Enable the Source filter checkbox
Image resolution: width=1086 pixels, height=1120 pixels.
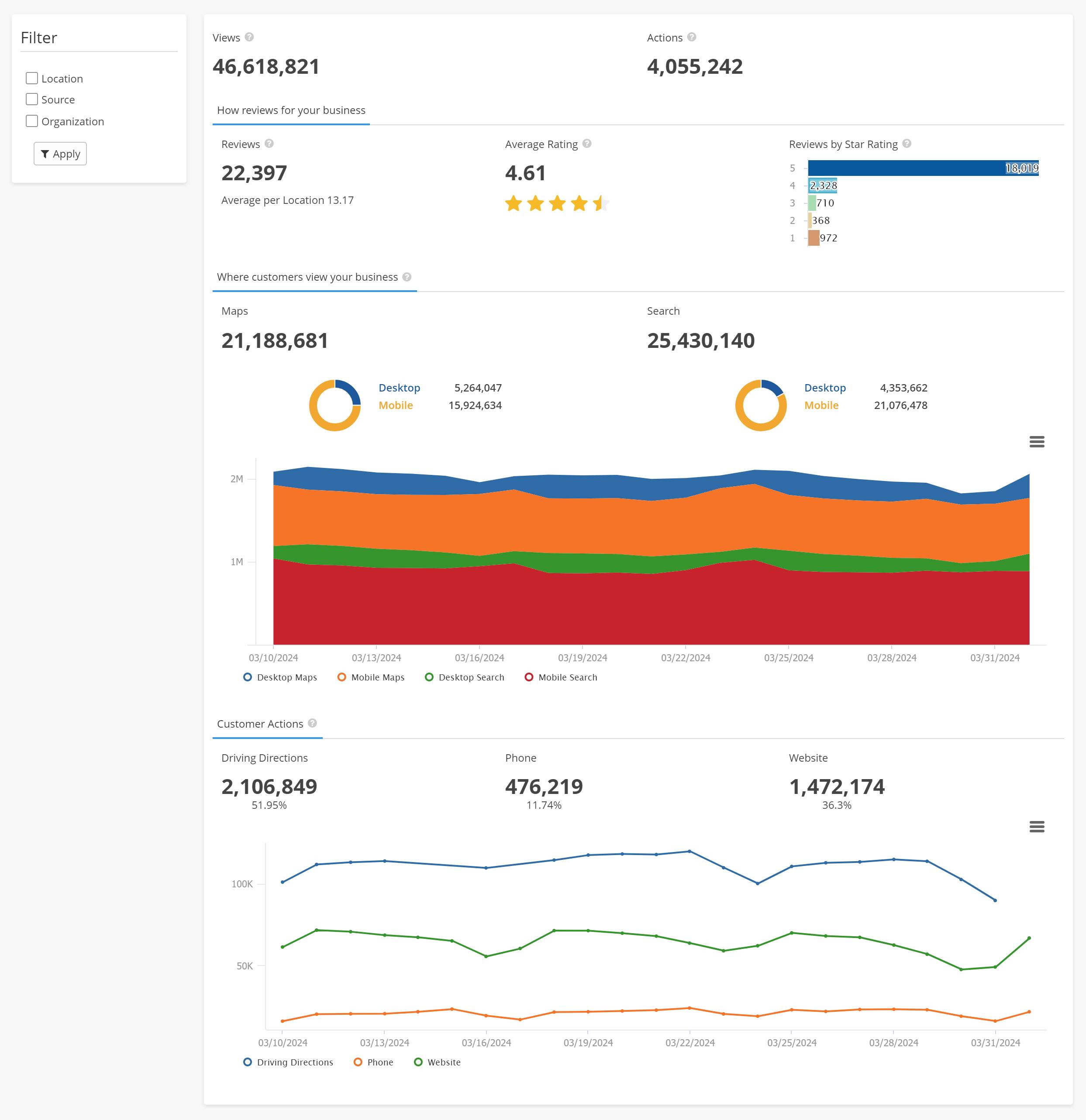[x=32, y=100]
